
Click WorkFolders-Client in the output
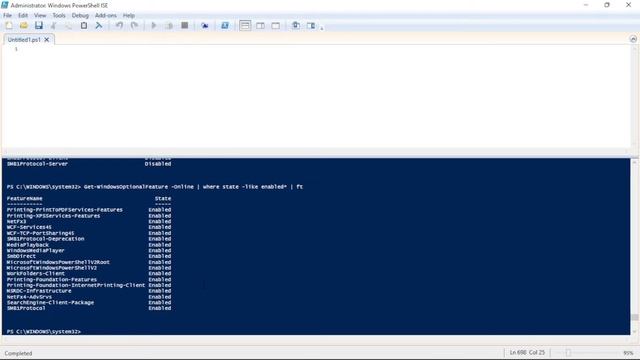pyautogui.click(x=36, y=273)
